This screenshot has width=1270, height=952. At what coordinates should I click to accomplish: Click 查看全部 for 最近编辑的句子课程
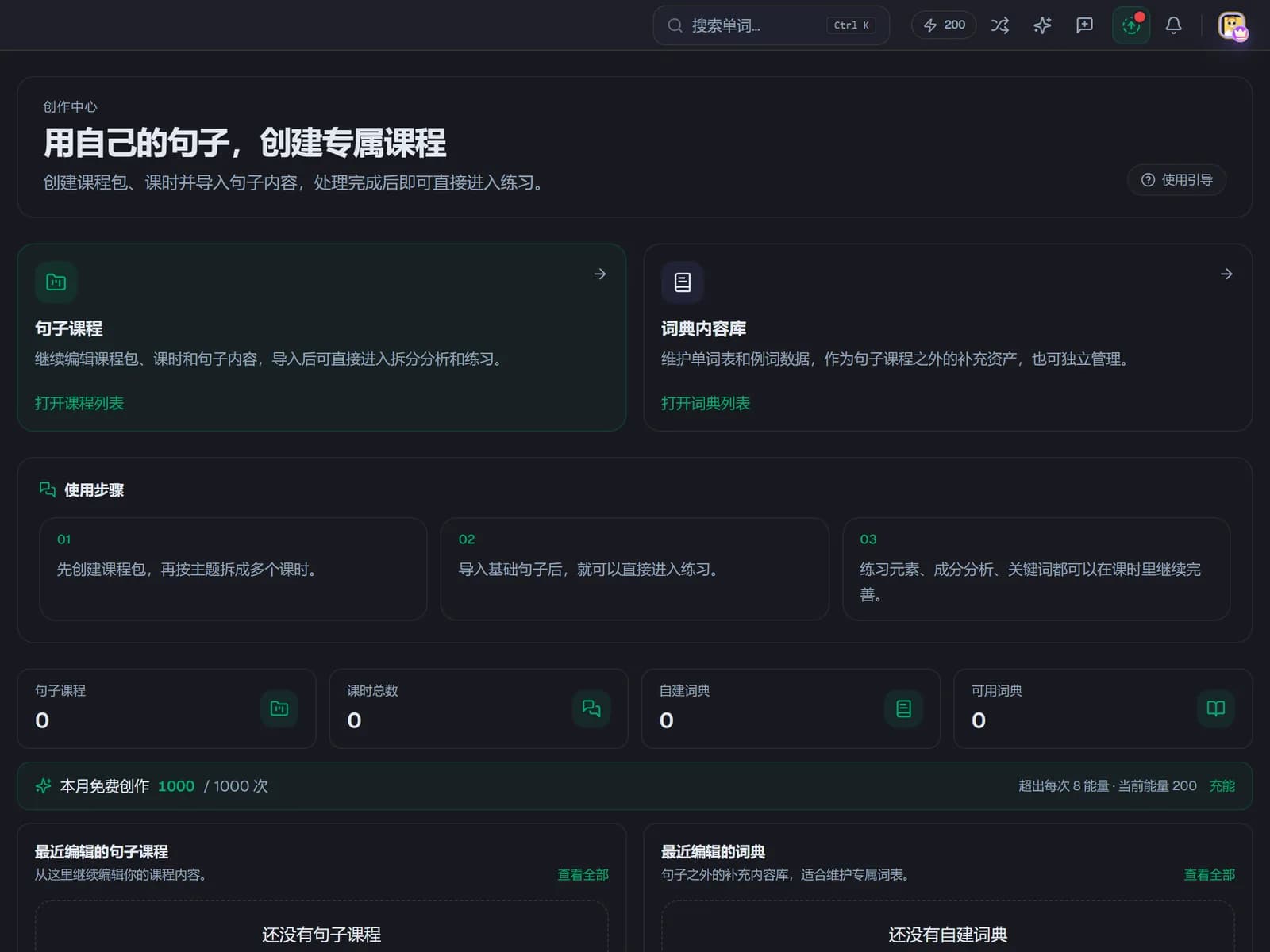point(583,874)
